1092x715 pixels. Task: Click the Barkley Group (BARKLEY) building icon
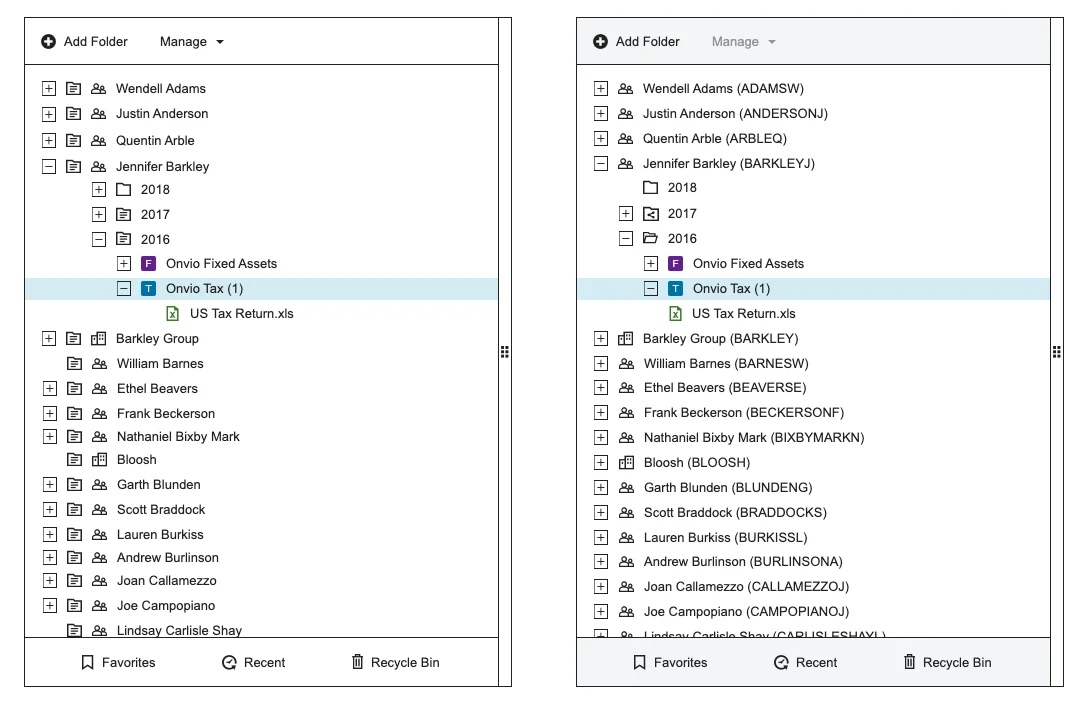pos(625,338)
